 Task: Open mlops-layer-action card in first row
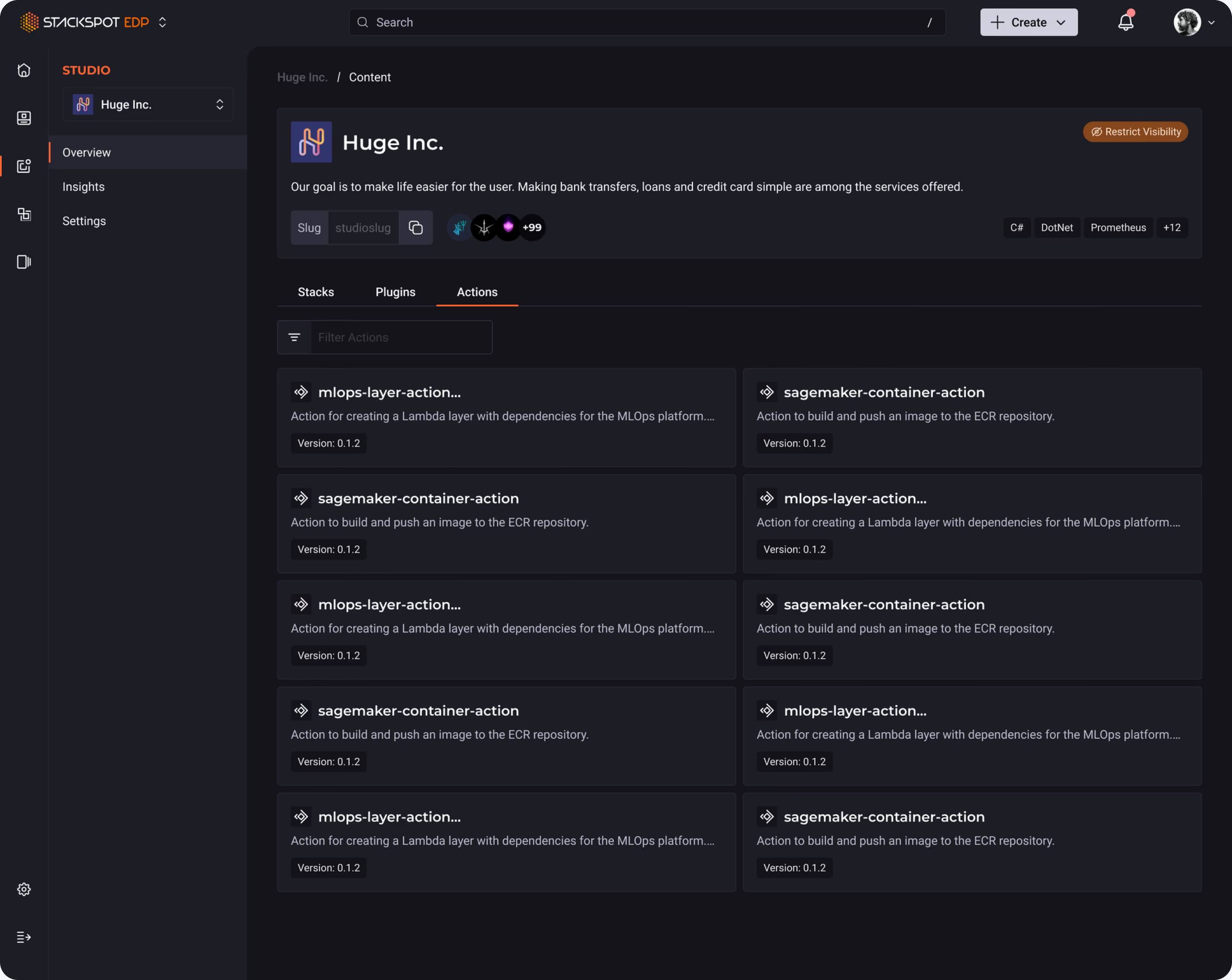click(506, 418)
